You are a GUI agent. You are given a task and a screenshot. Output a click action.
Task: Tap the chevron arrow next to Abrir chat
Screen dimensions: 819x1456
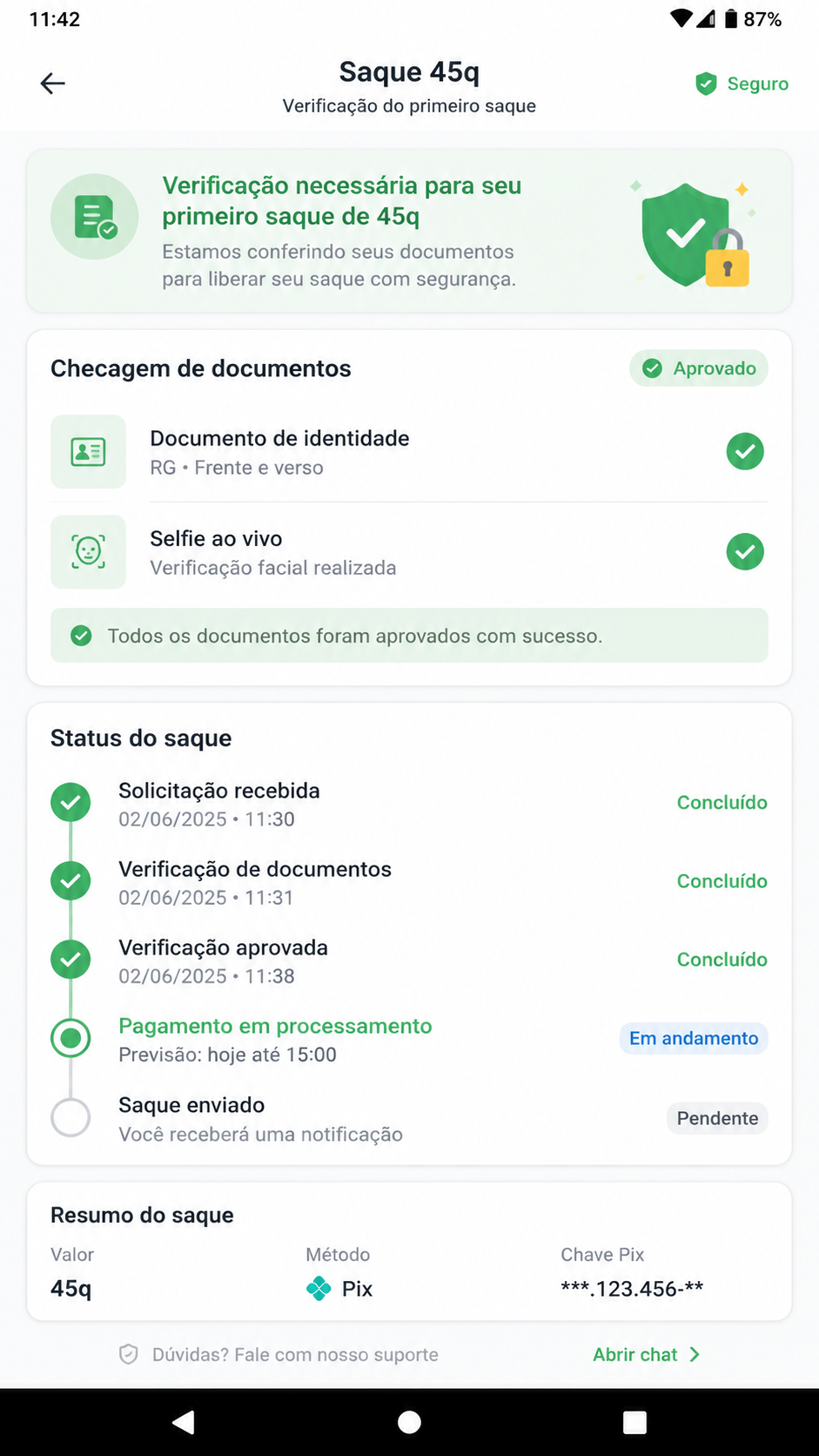coord(695,1354)
